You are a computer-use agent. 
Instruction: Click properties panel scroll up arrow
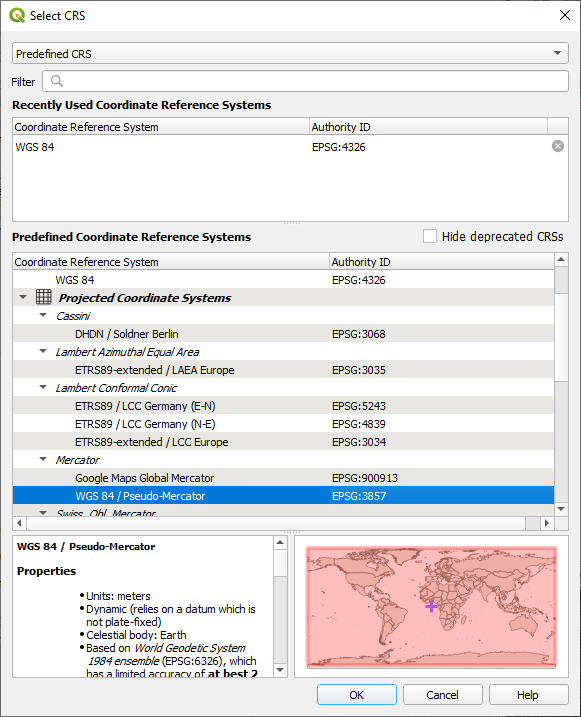tap(280, 543)
